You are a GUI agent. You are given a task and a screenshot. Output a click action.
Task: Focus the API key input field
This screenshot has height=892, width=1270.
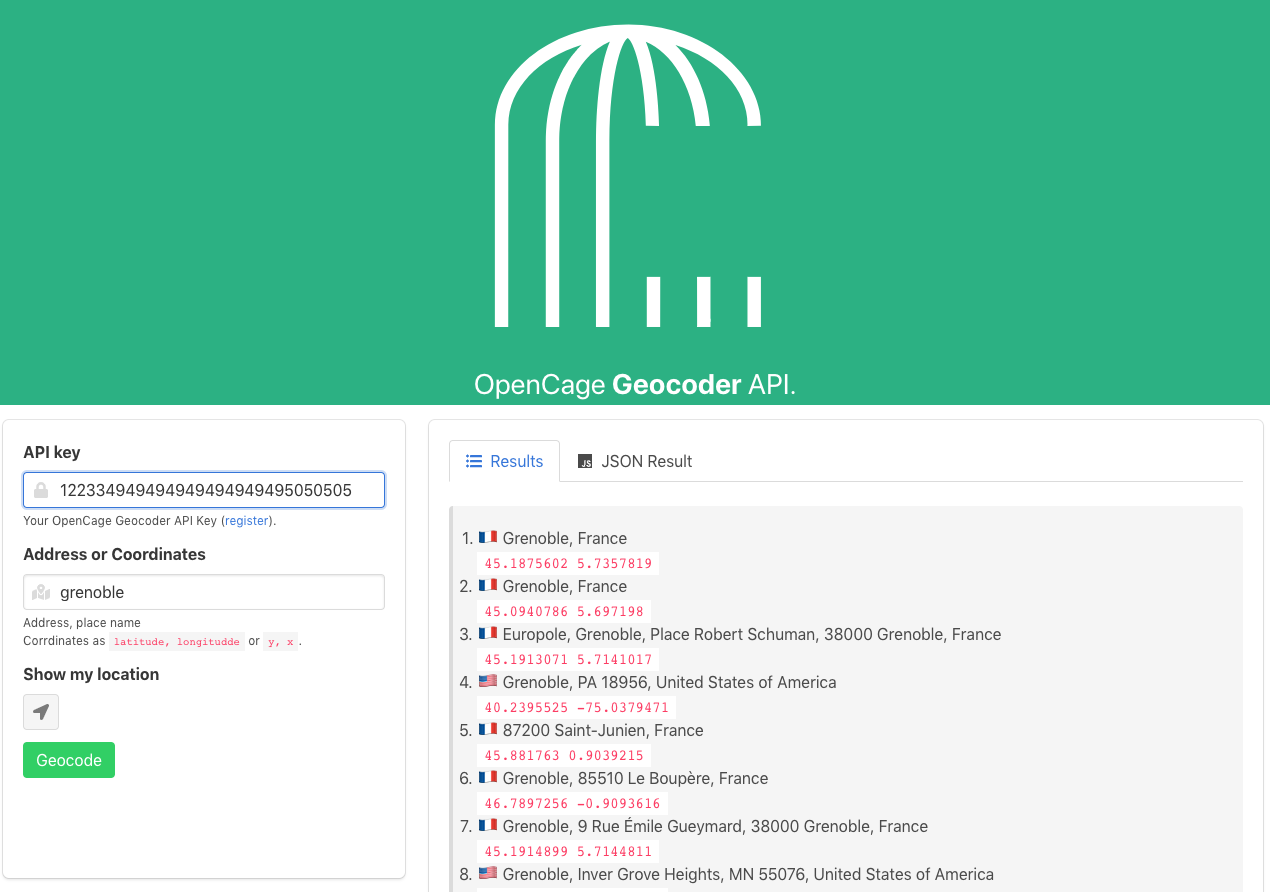tap(204, 490)
